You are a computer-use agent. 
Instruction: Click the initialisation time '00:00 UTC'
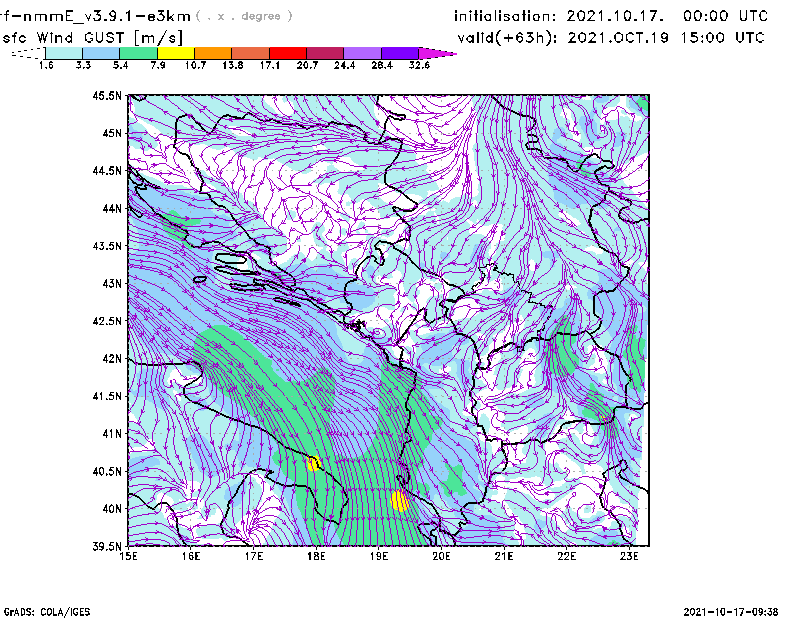pos(725,16)
